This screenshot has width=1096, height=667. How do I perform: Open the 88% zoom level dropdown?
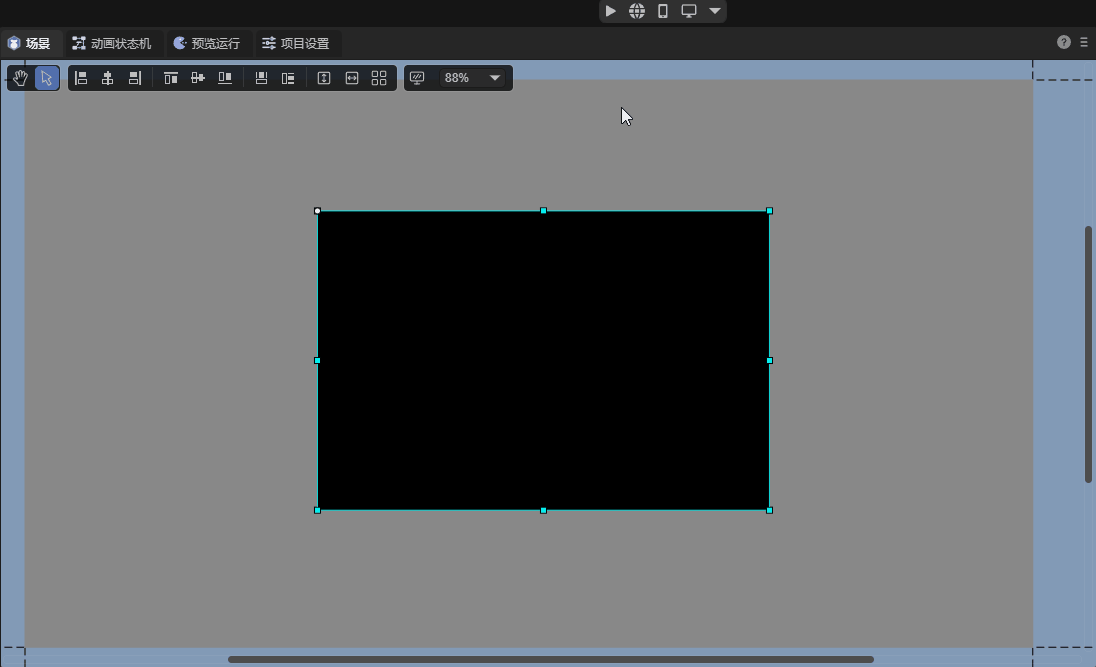(472, 78)
